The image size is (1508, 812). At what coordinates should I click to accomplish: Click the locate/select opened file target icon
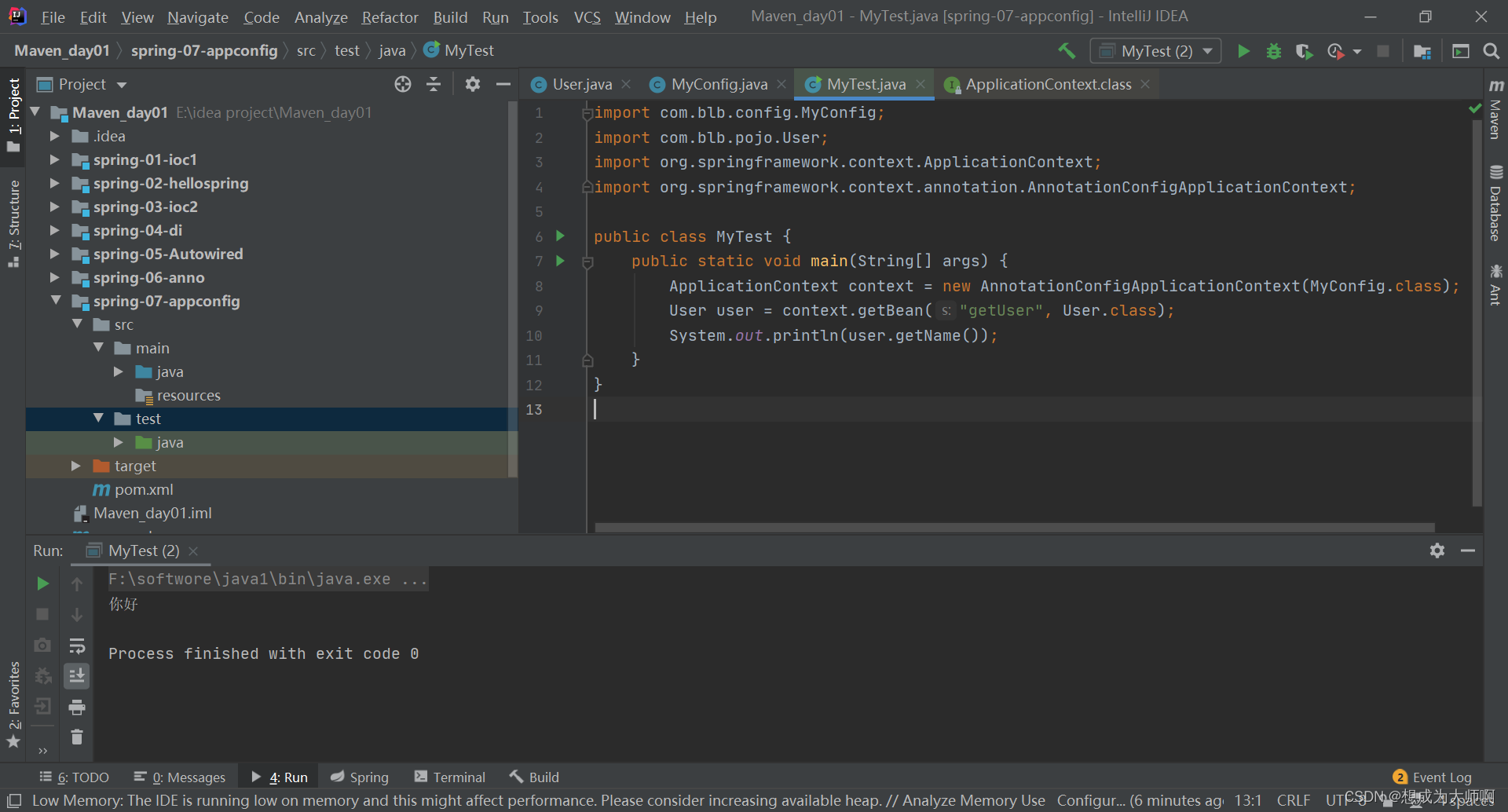[403, 84]
